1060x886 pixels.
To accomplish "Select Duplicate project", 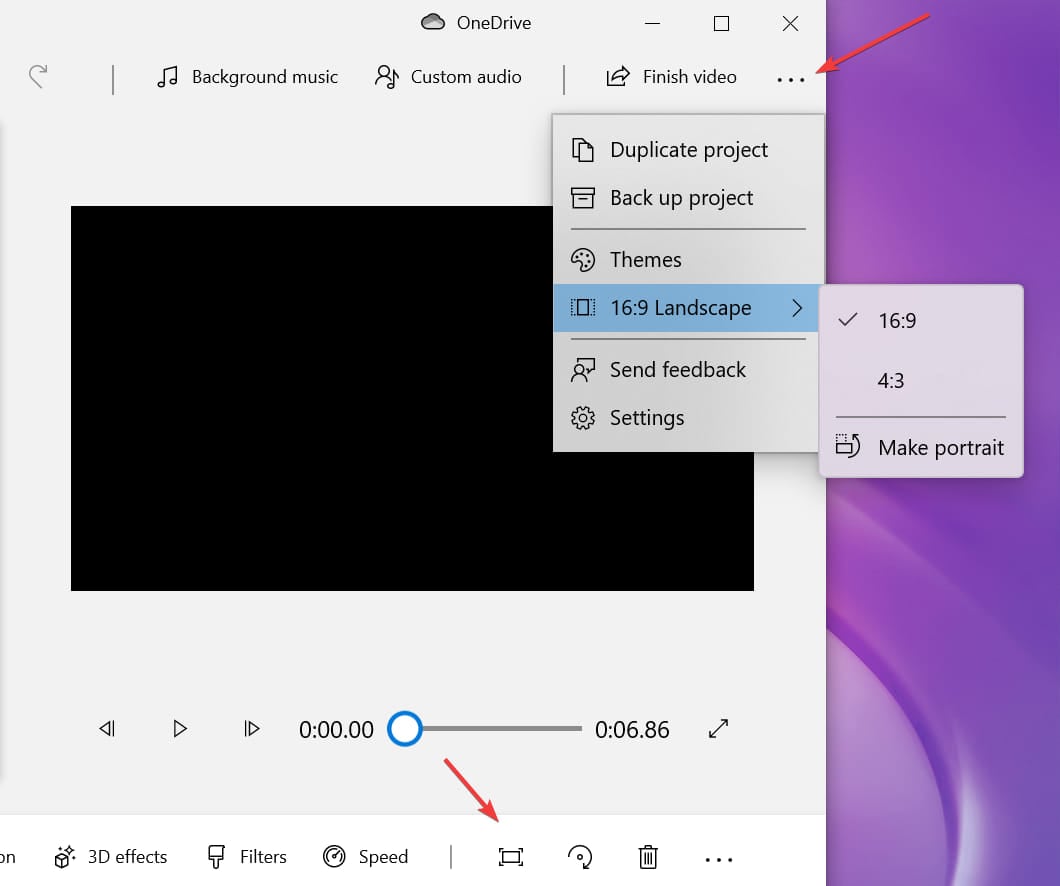I will pyautogui.click(x=688, y=149).
